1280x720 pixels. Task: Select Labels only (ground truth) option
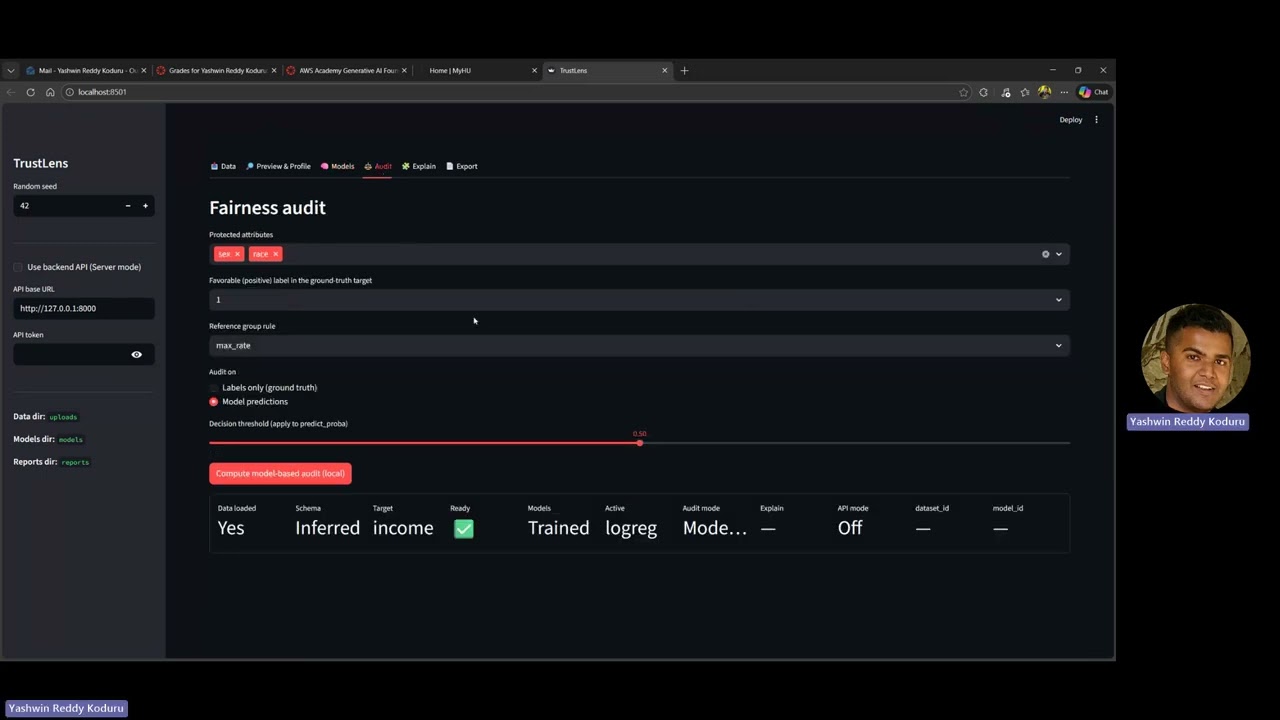(263, 387)
